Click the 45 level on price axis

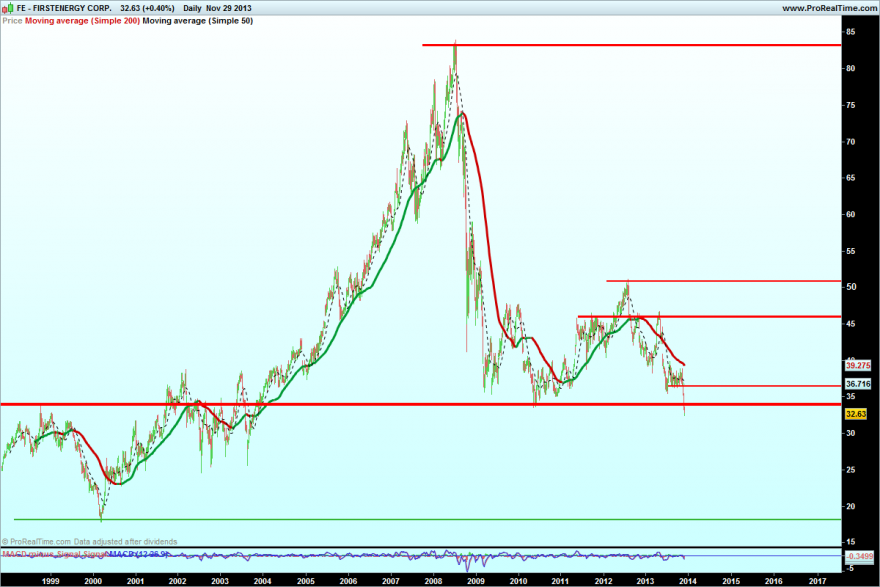[x=851, y=324]
